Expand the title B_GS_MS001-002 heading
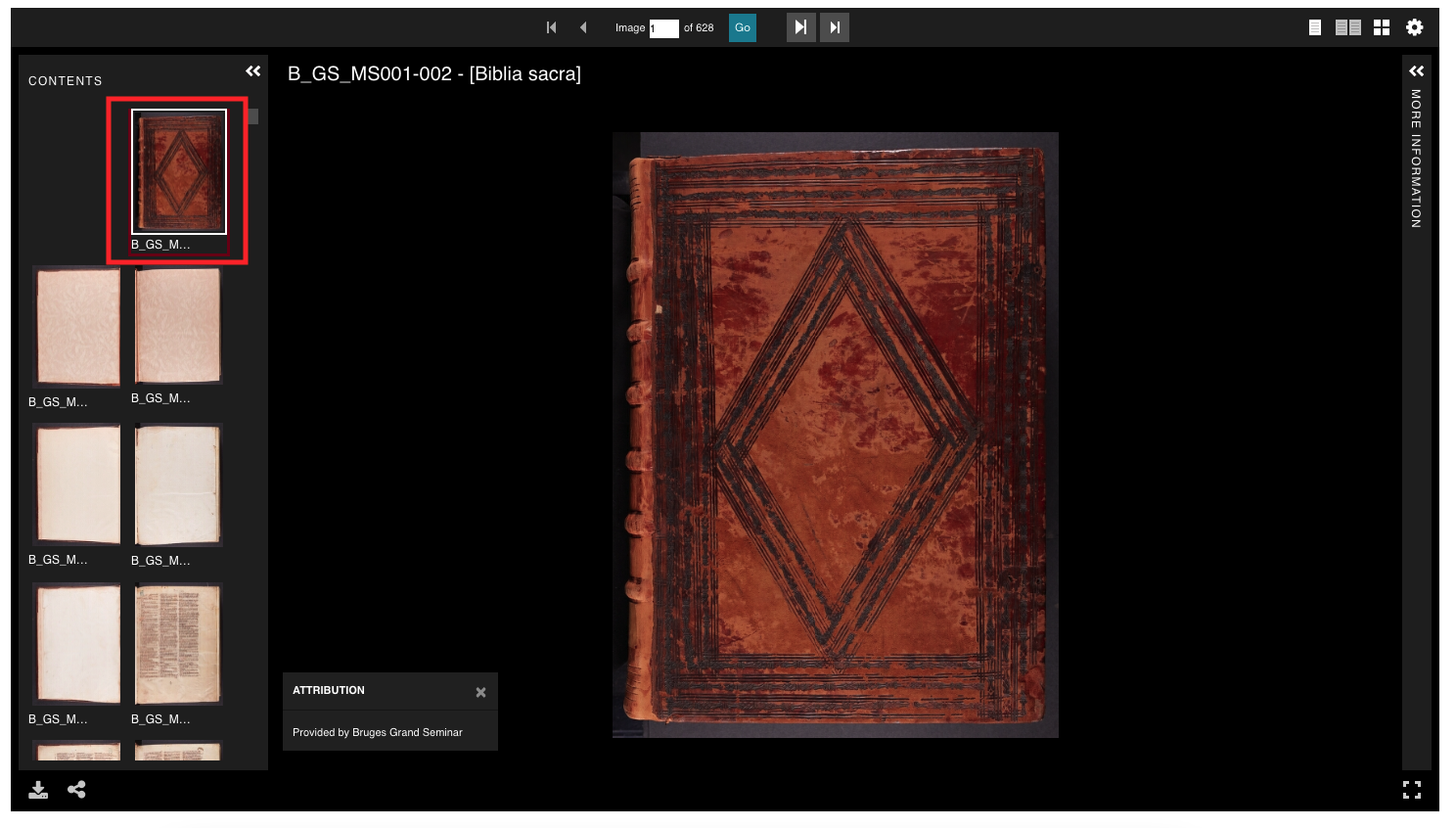Image resolution: width=1456 pixels, height=828 pixels. pyautogui.click(x=433, y=73)
